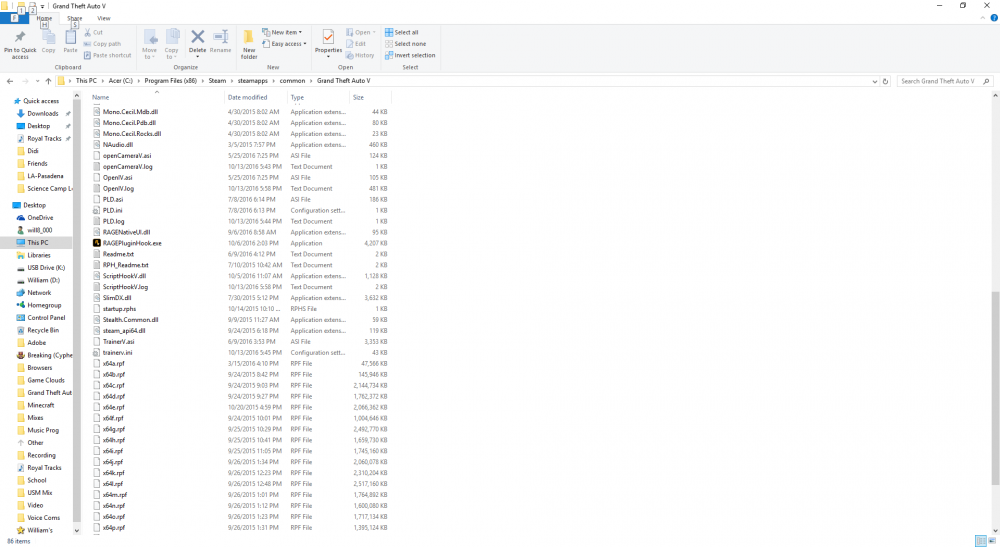Open the File tab
Viewport: 1000px width, 547px height.
coord(14,18)
